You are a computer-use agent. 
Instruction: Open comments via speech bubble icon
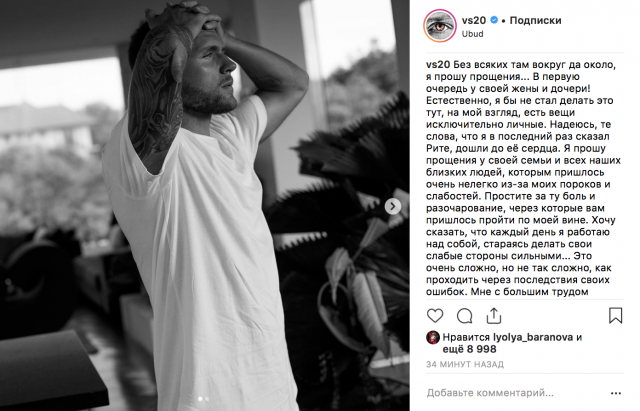tap(464, 316)
